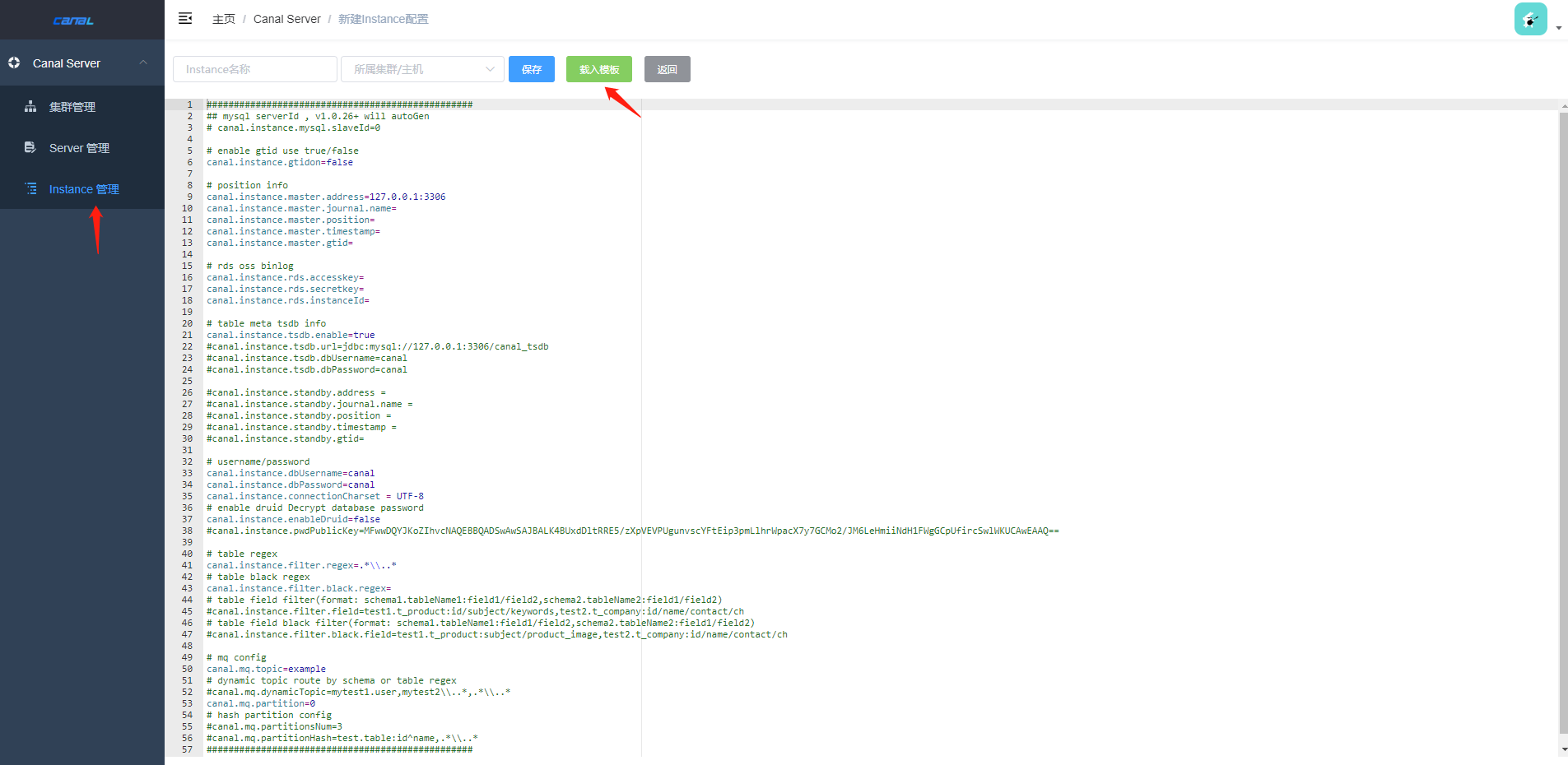Click the Instance 管理 list icon
Screen dimensions: 1568x765
tap(30, 188)
